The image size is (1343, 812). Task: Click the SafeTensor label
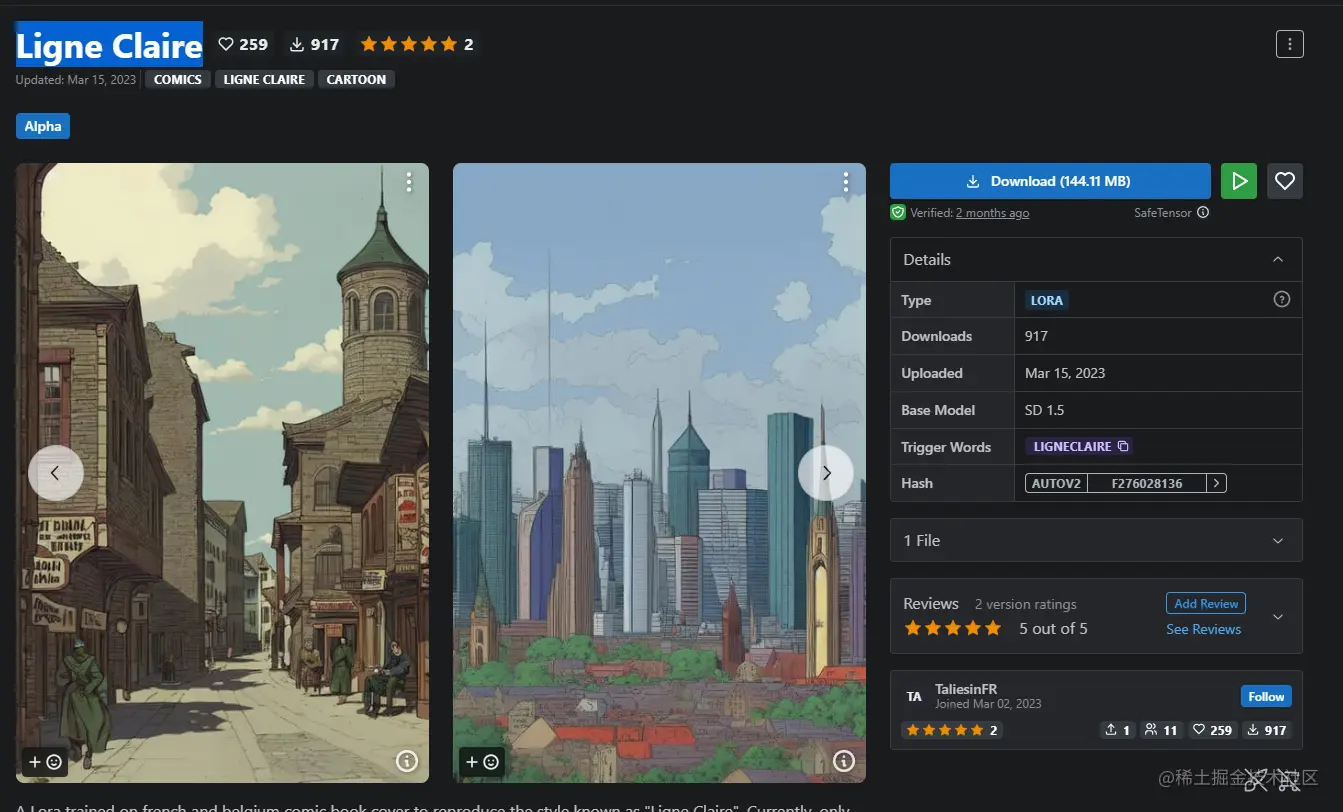coord(1163,213)
